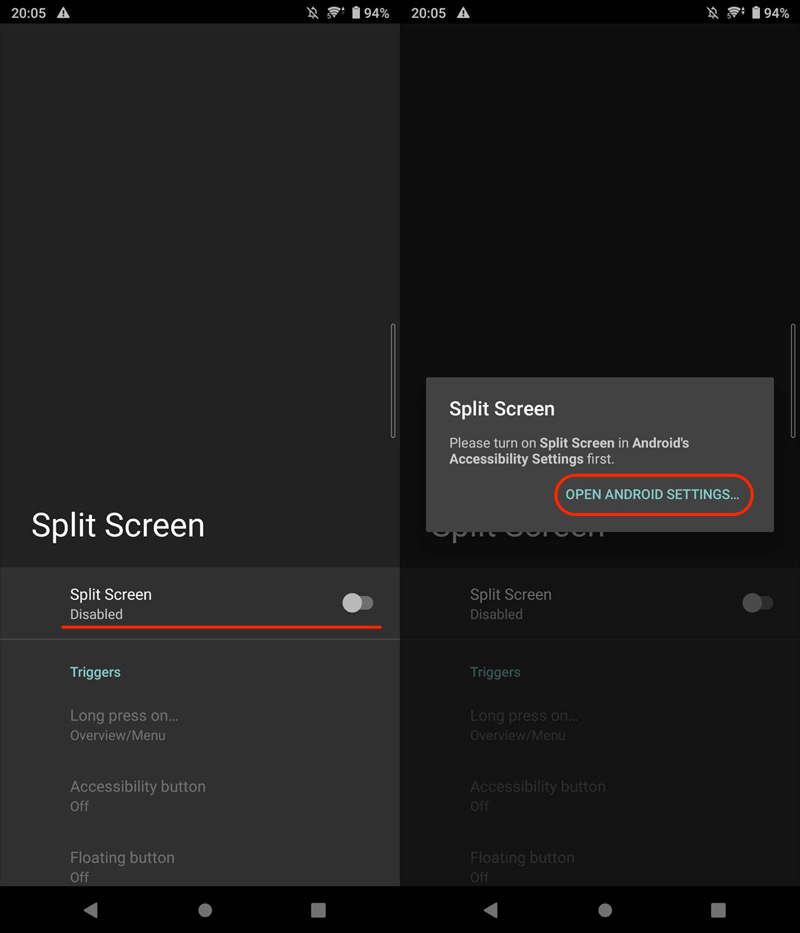The width and height of the screenshot is (800, 933).
Task: Tap Wi-Fi icon in right status bar
Action: click(x=736, y=13)
